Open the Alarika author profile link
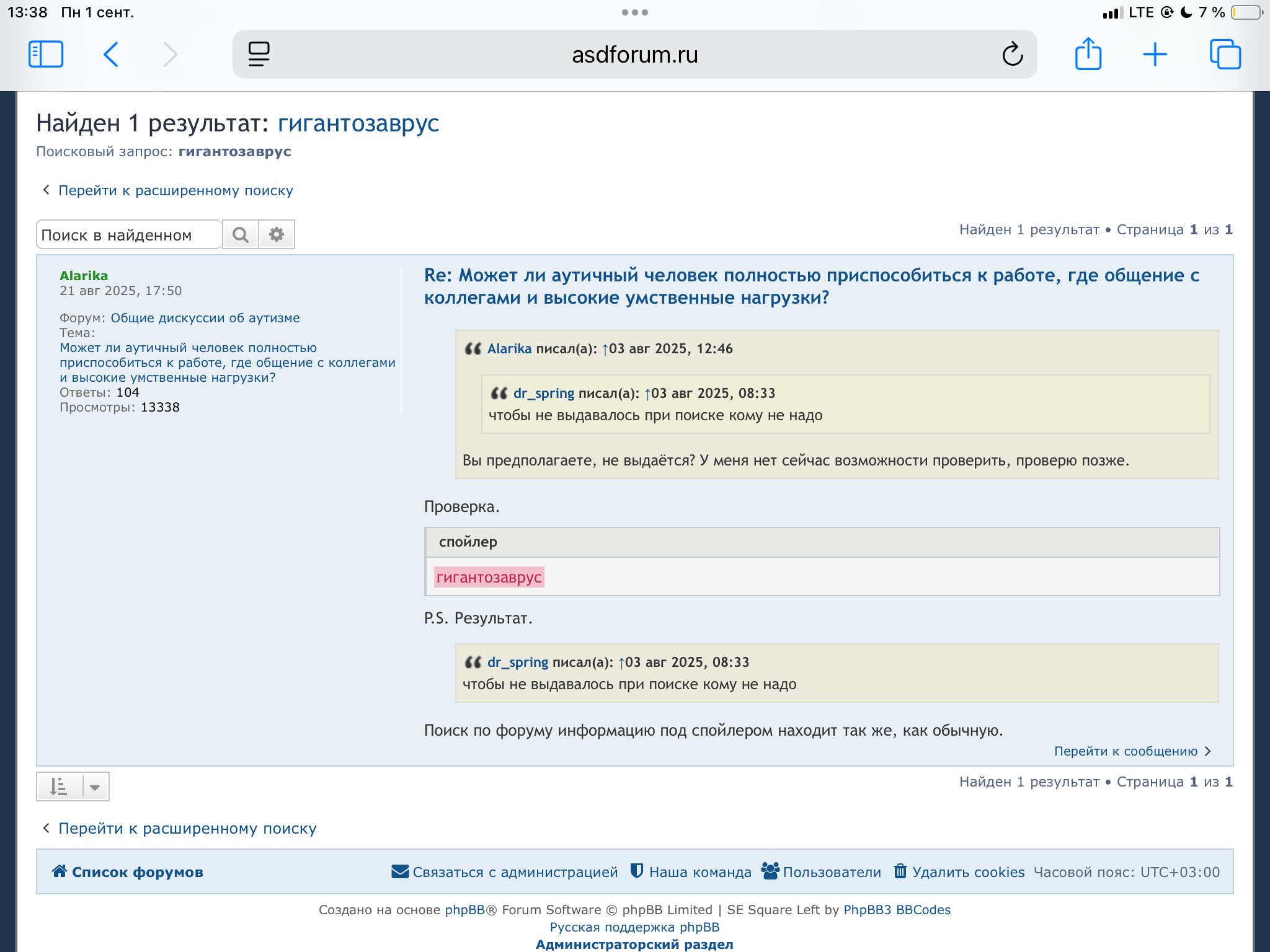The height and width of the screenshot is (952, 1270). [x=84, y=276]
